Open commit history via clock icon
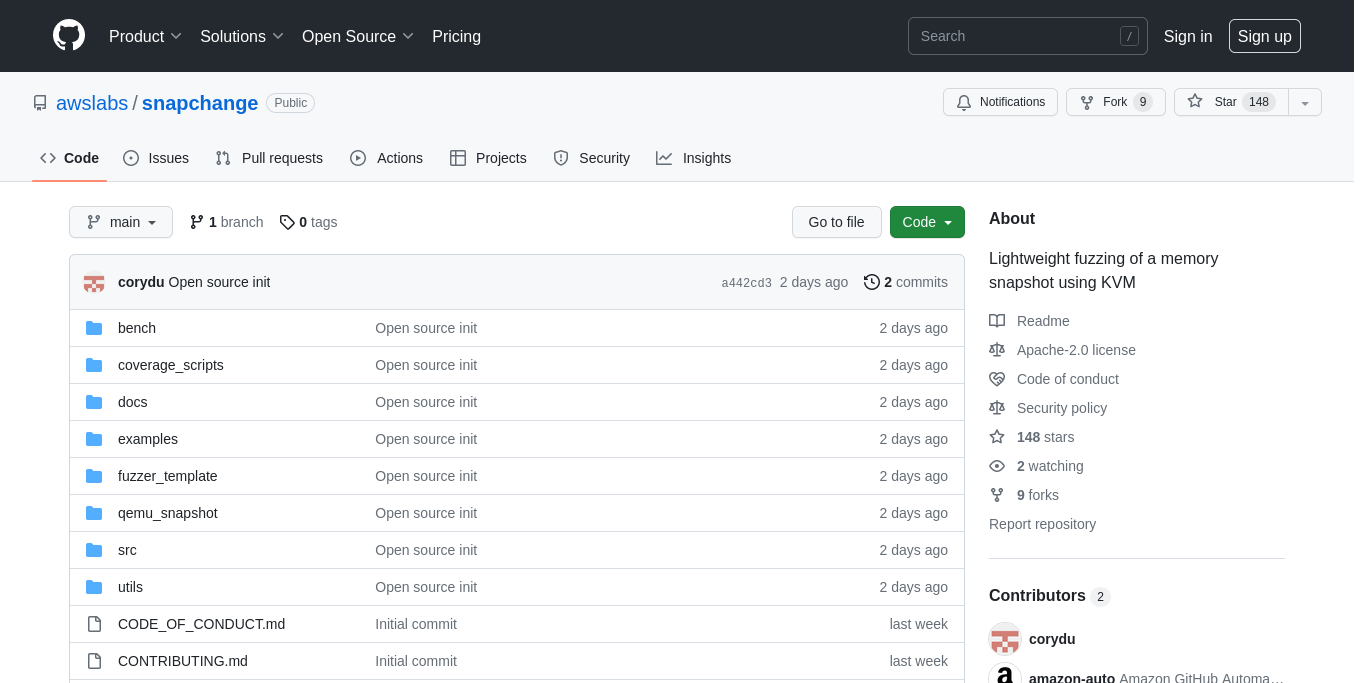The image size is (1366, 683). click(x=872, y=282)
